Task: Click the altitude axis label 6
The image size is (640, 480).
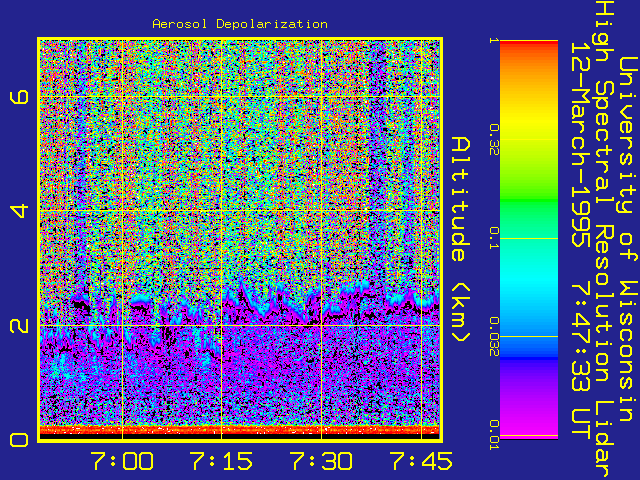Action: point(19,97)
